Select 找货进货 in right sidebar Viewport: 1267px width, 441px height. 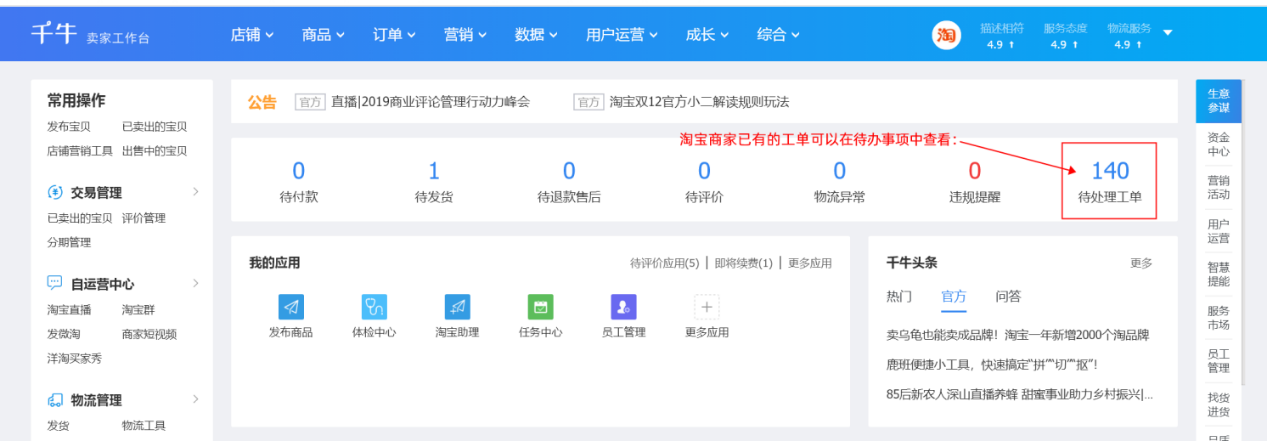pos(1218,405)
